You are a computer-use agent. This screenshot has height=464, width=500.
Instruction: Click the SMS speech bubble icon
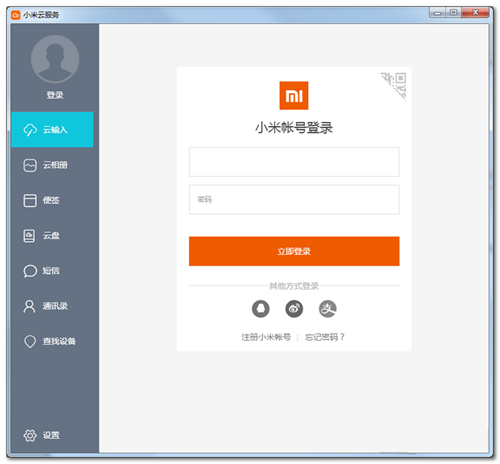30,271
